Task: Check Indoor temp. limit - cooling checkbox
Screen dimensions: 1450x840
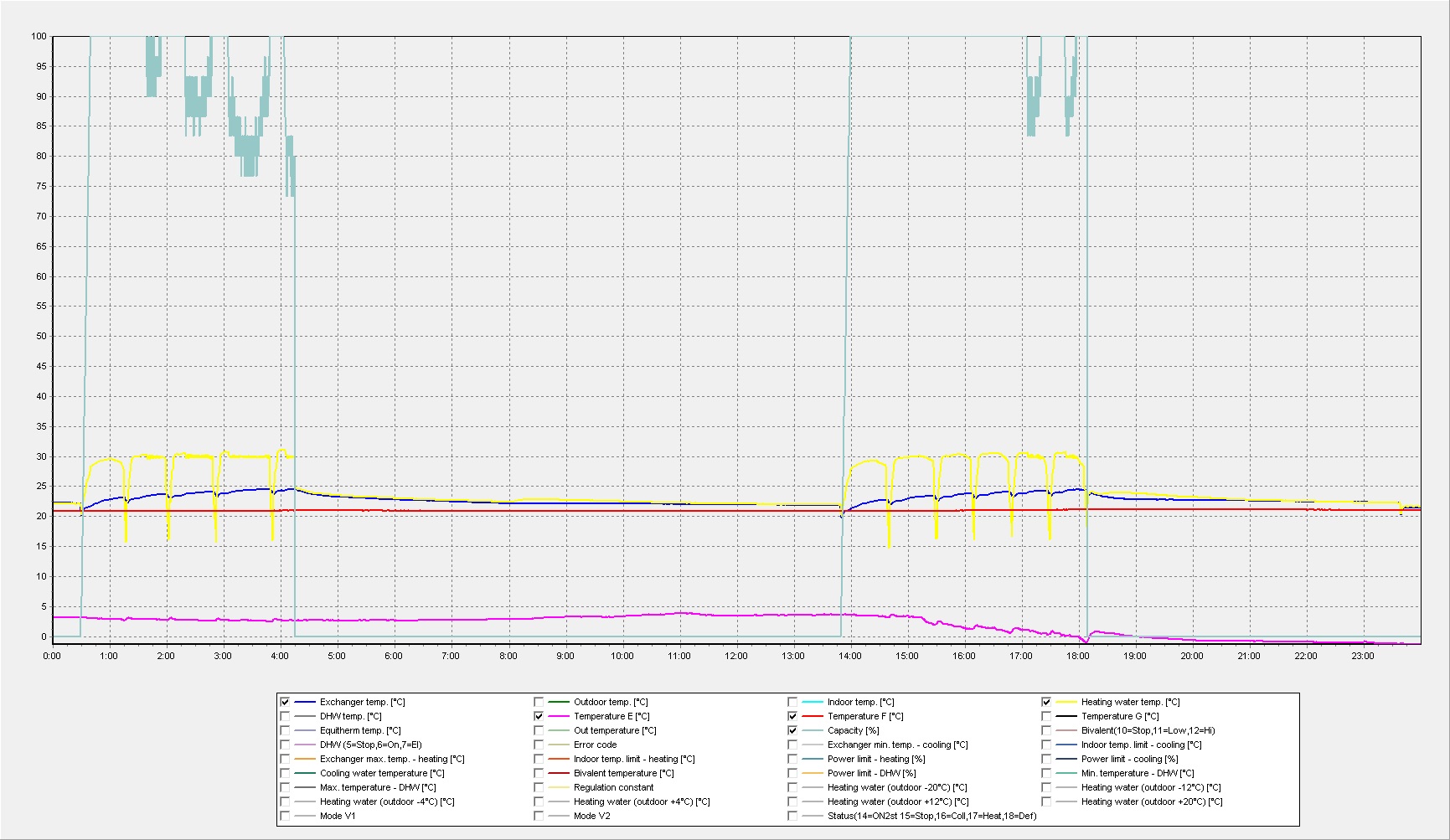Action: pyautogui.click(x=1046, y=745)
